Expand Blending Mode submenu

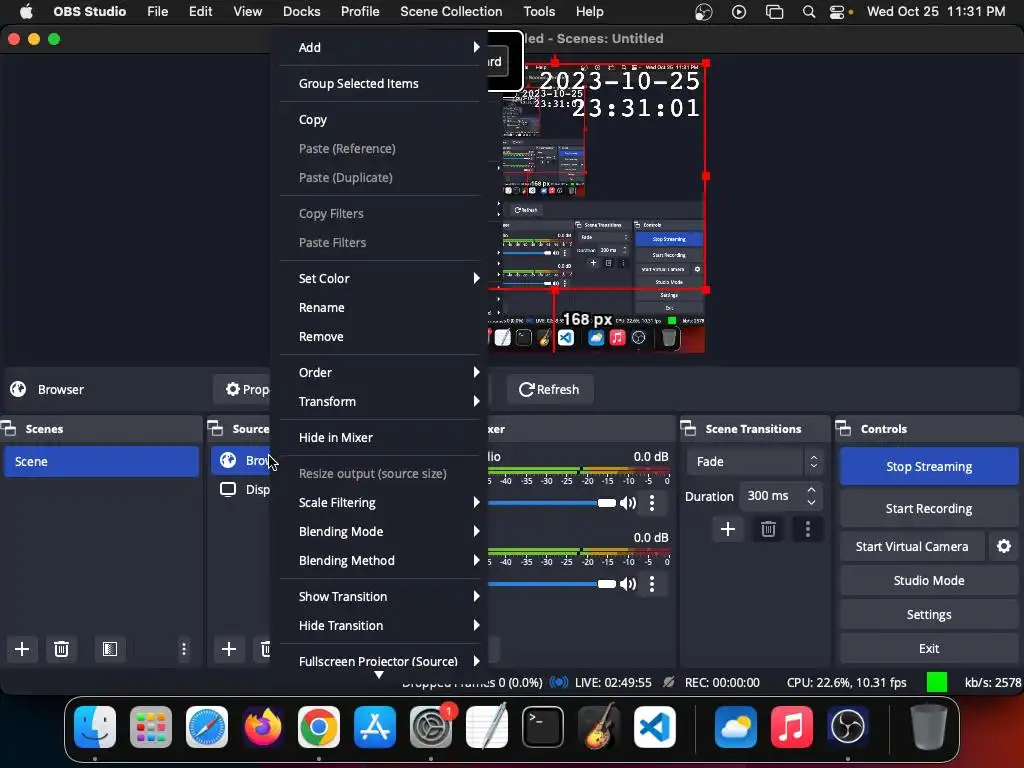(x=380, y=531)
